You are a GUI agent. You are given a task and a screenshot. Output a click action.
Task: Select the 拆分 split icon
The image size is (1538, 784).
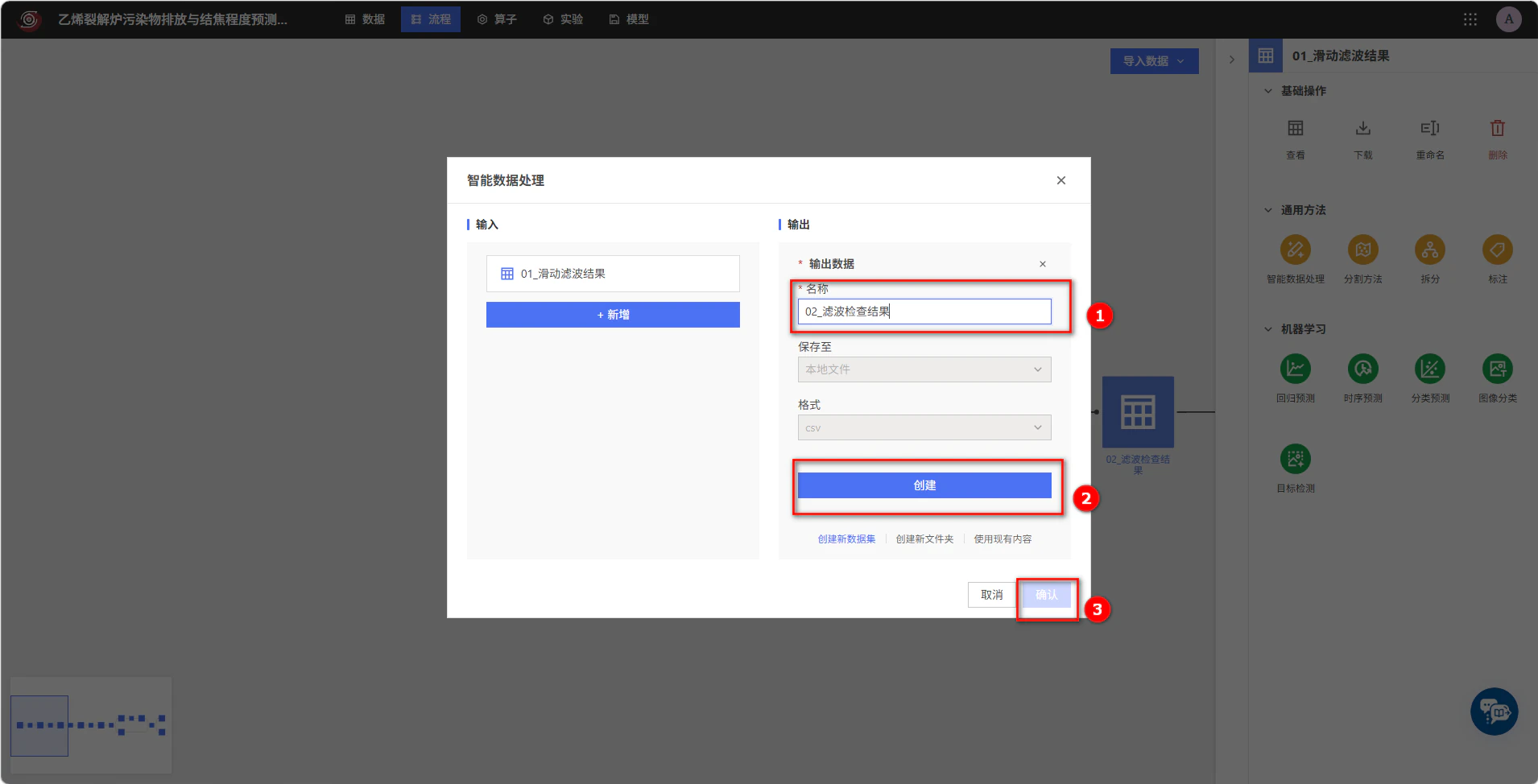tap(1430, 250)
